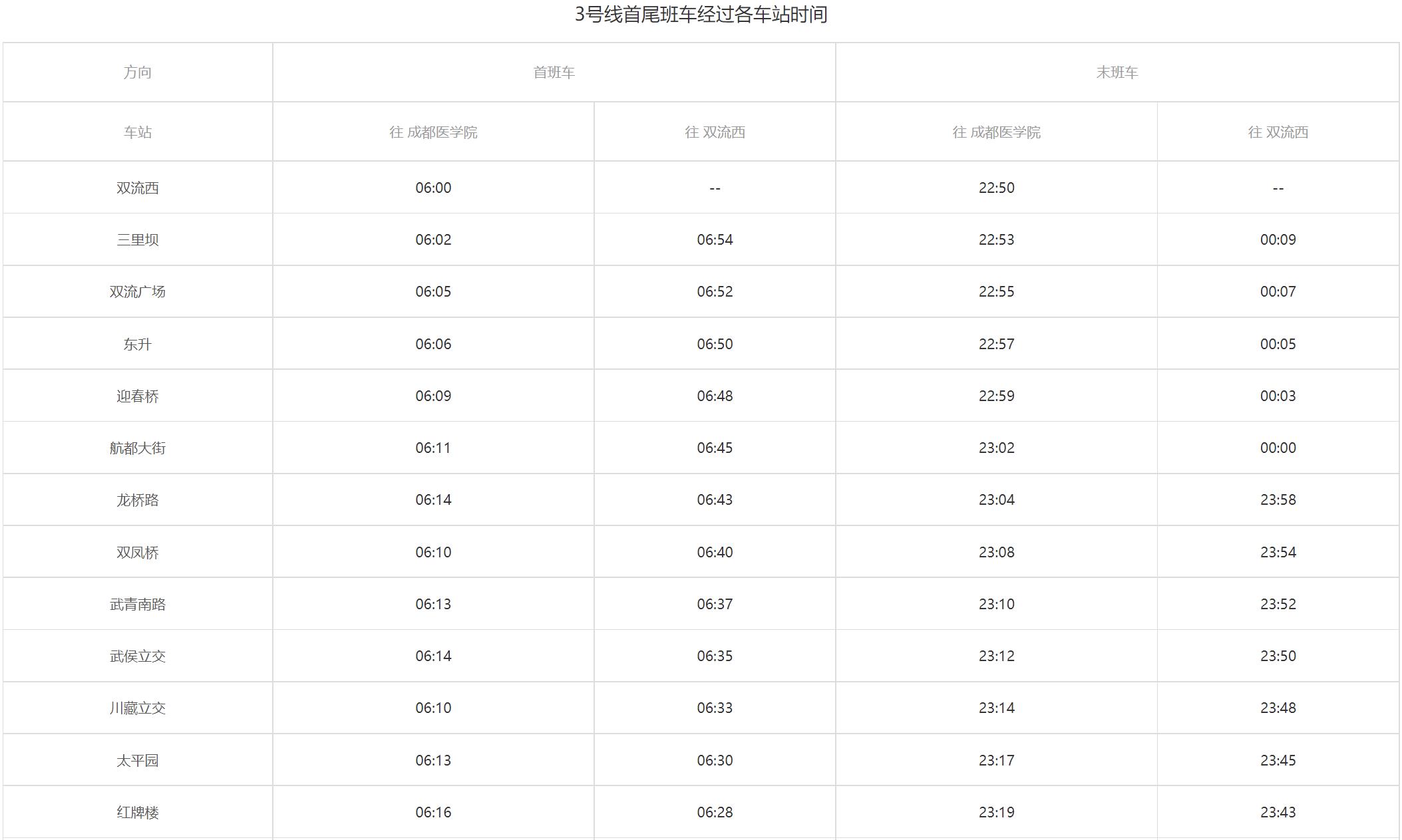Viewport: 1402px width, 840px height.
Task: Click 06:37 in the 武青南路 row
Action: (x=715, y=604)
